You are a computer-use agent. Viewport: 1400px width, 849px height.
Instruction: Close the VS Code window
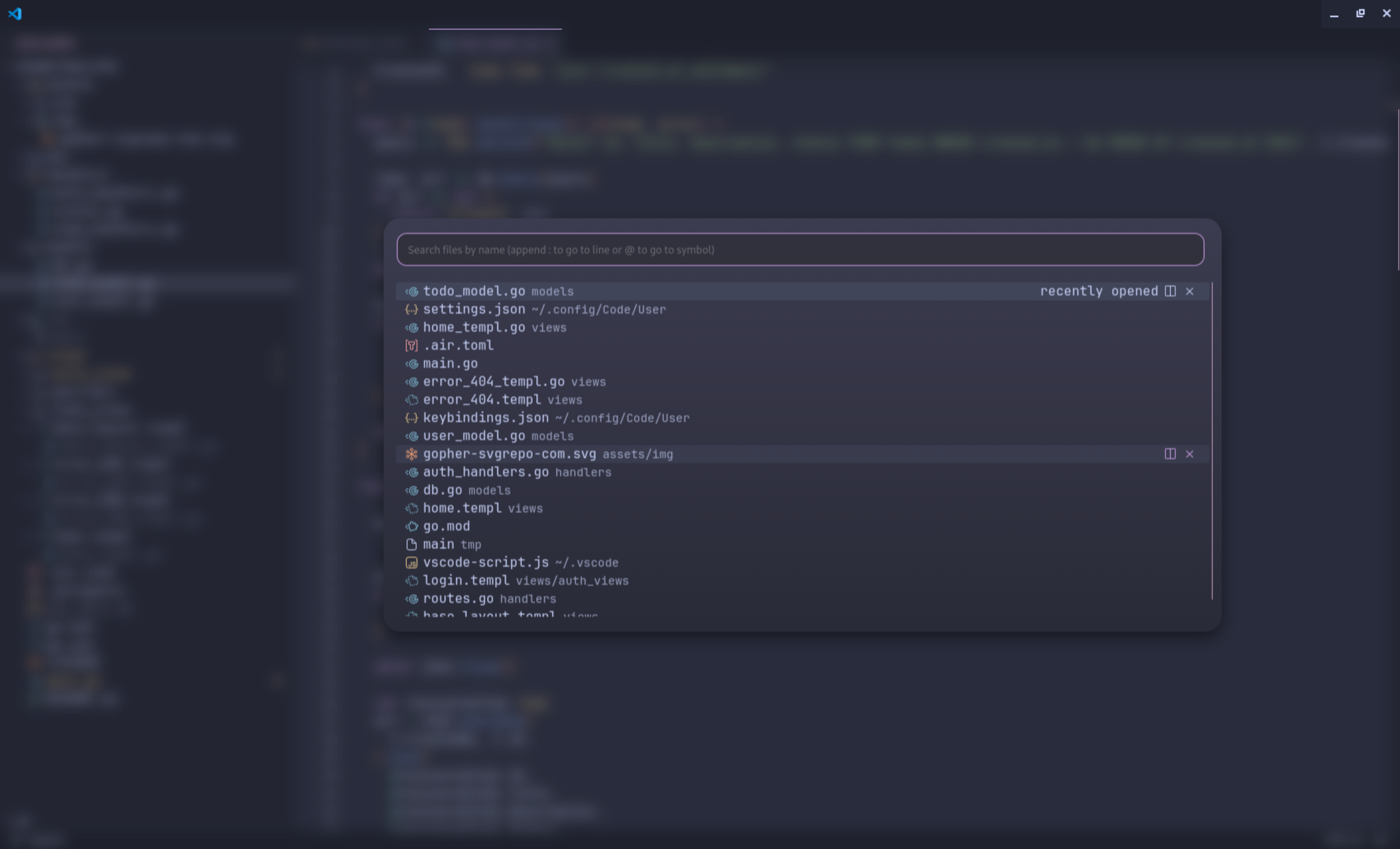(1386, 14)
